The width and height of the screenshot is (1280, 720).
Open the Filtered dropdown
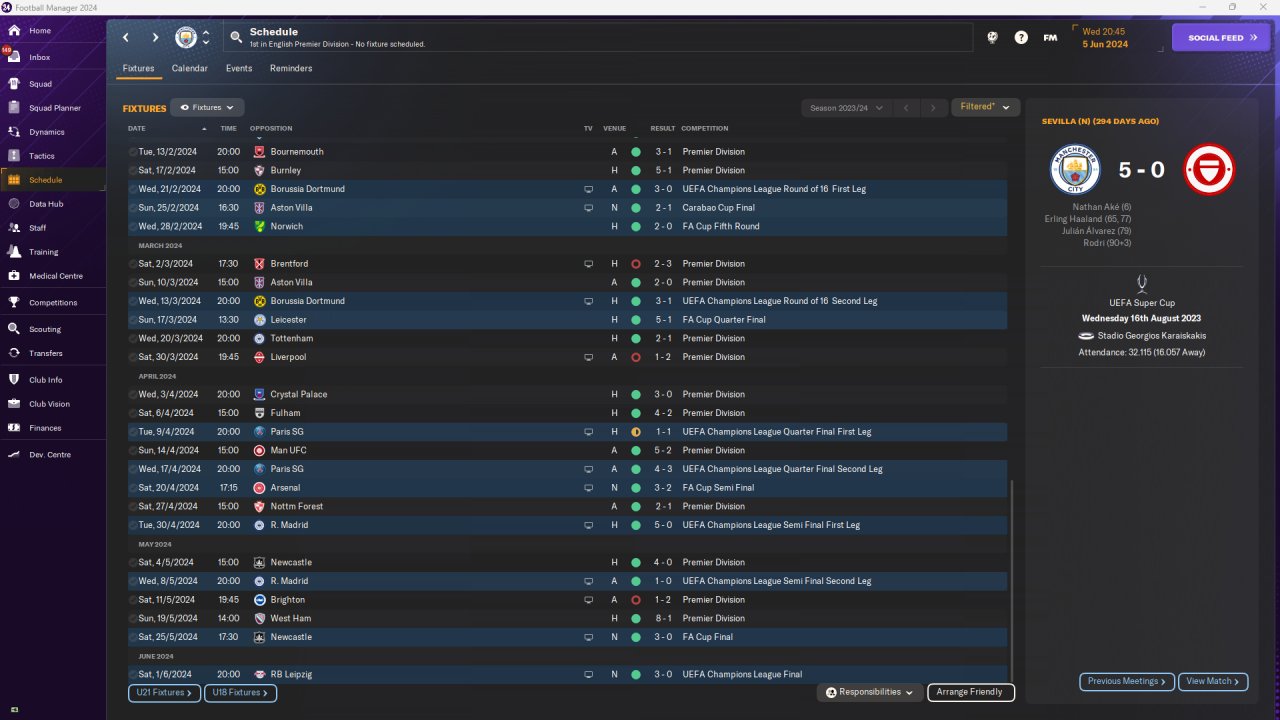point(985,107)
